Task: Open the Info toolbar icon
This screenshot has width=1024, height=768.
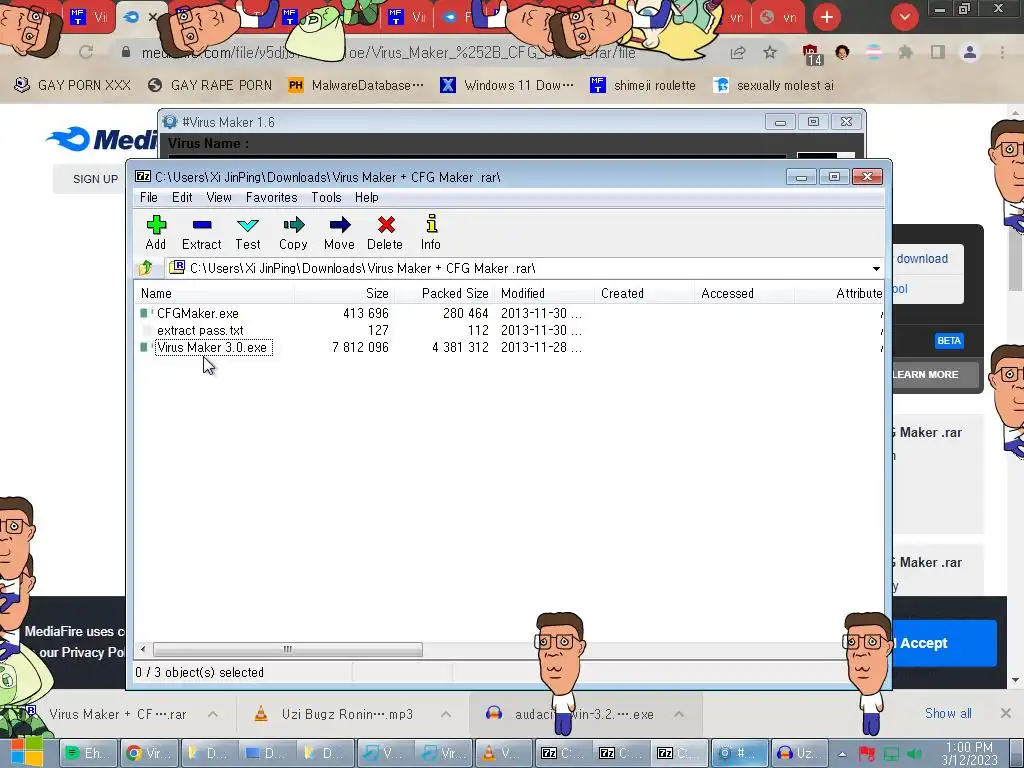Action: 431,232
